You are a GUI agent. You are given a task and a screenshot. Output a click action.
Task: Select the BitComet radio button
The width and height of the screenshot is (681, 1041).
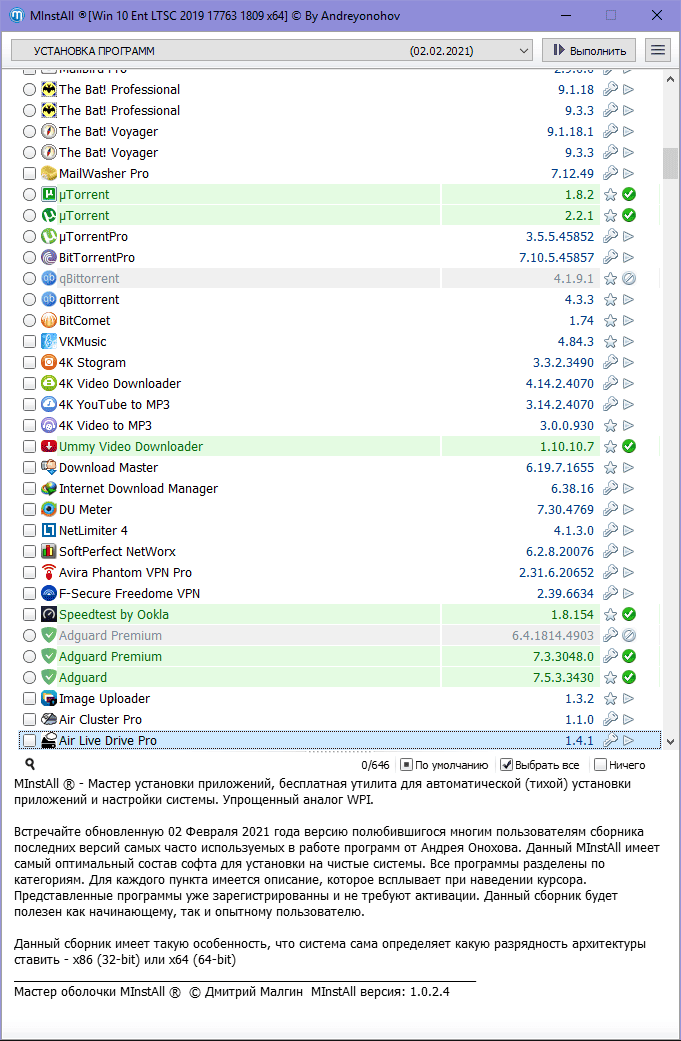29,321
